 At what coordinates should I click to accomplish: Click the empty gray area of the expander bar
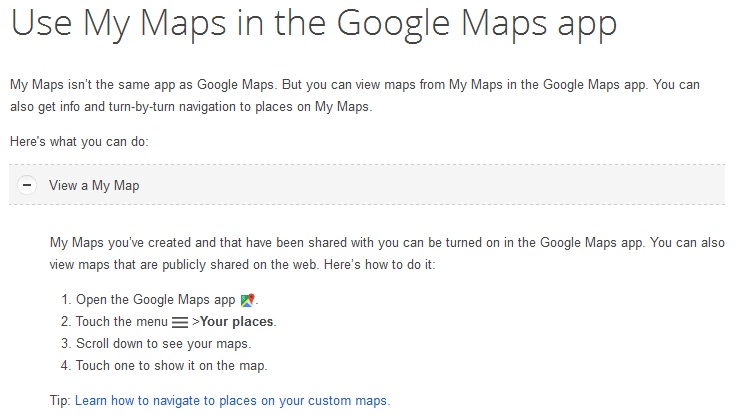[432, 185]
